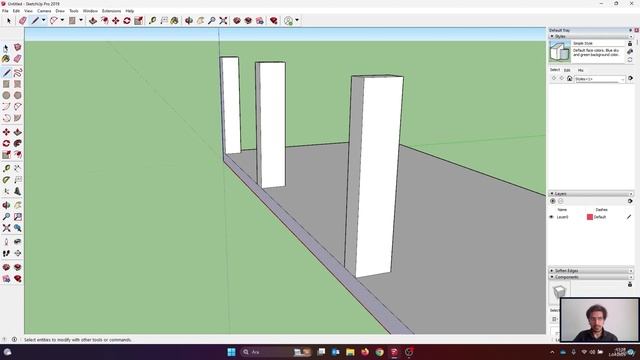
Task: Activate the Orbit tool in top toolbar
Action: coord(189,20)
